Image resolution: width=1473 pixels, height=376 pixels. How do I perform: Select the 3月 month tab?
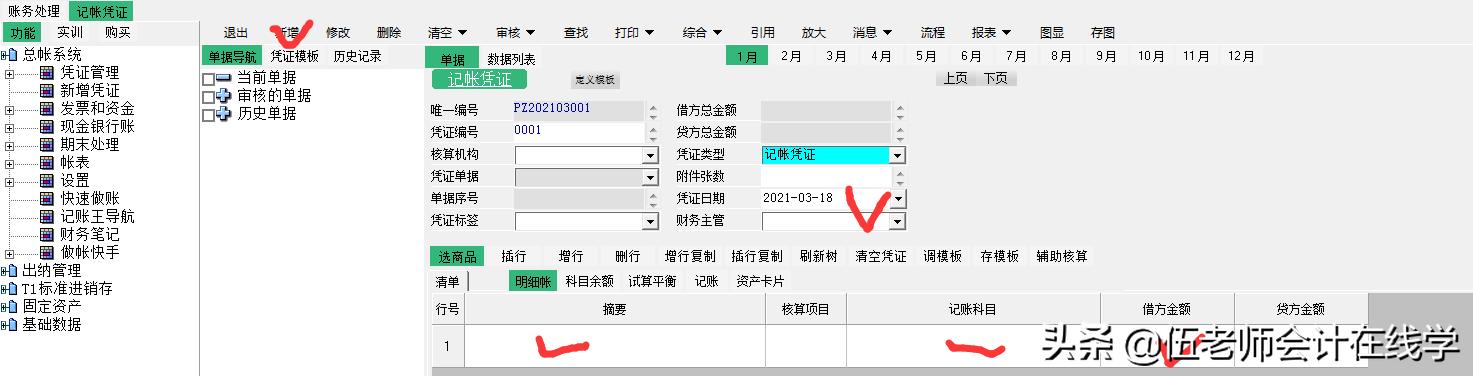coord(836,57)
